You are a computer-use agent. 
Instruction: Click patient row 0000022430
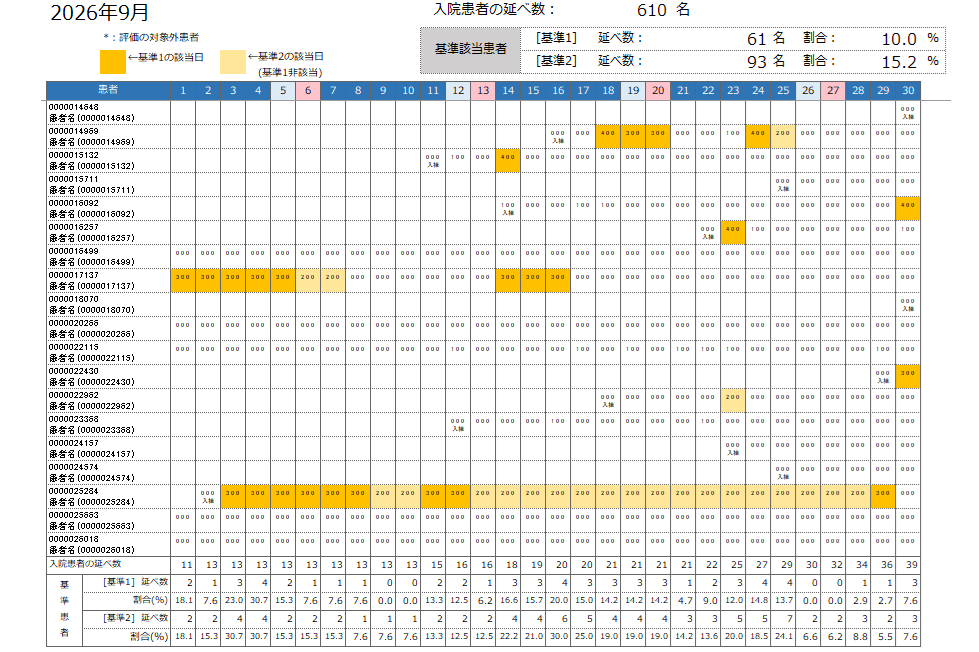[x=483, y=377]
